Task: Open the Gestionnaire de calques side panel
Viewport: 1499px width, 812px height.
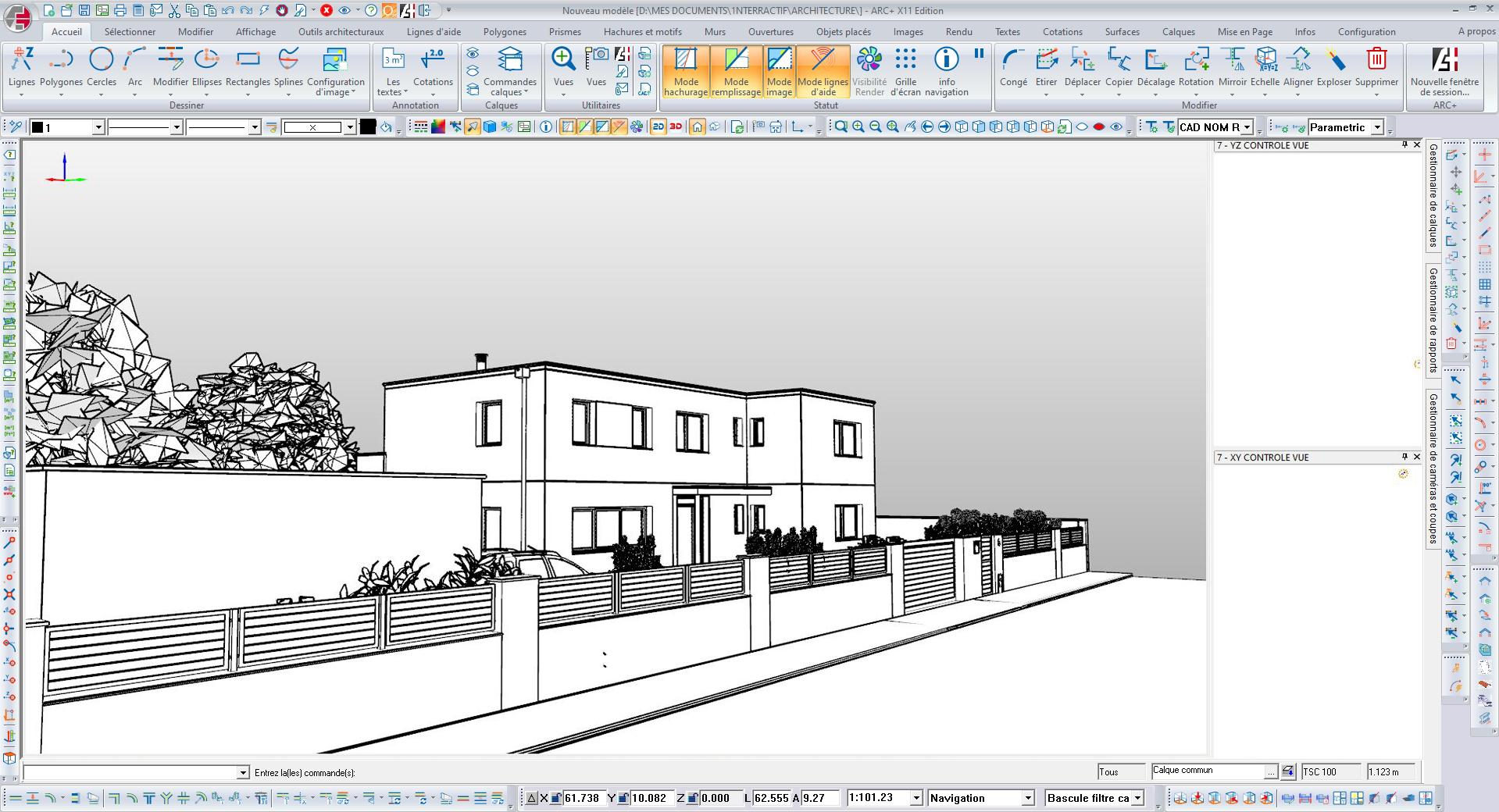Action: click(1433, 195)
